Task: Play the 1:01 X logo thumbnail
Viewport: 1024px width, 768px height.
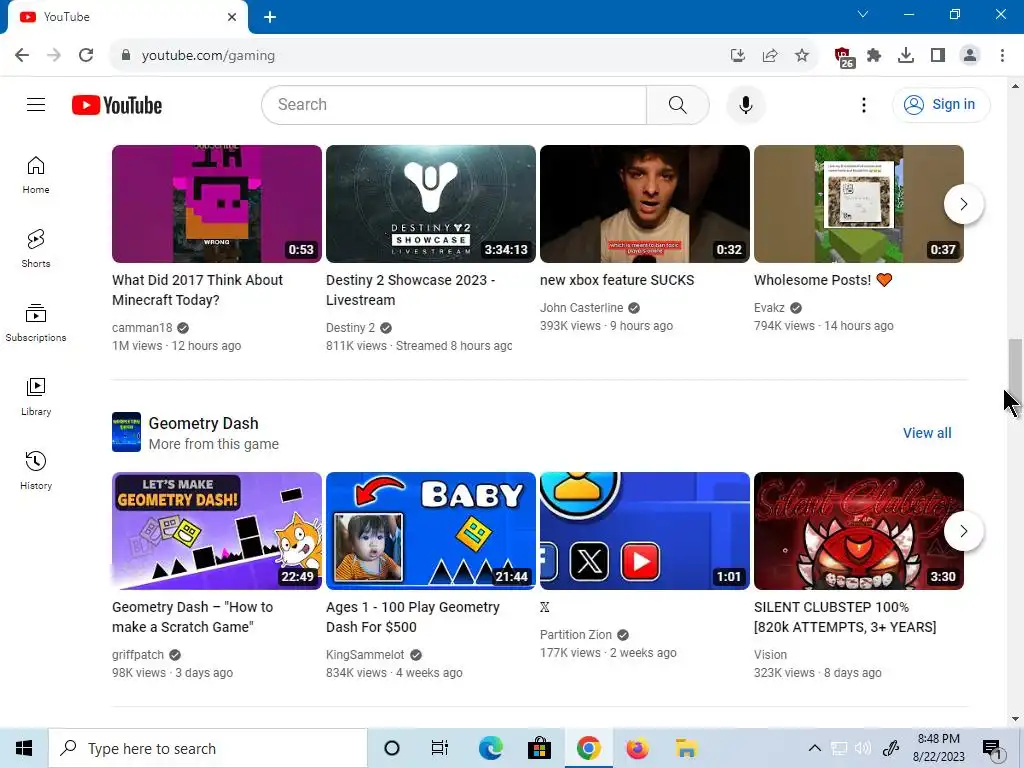Action: click(645, 531)
